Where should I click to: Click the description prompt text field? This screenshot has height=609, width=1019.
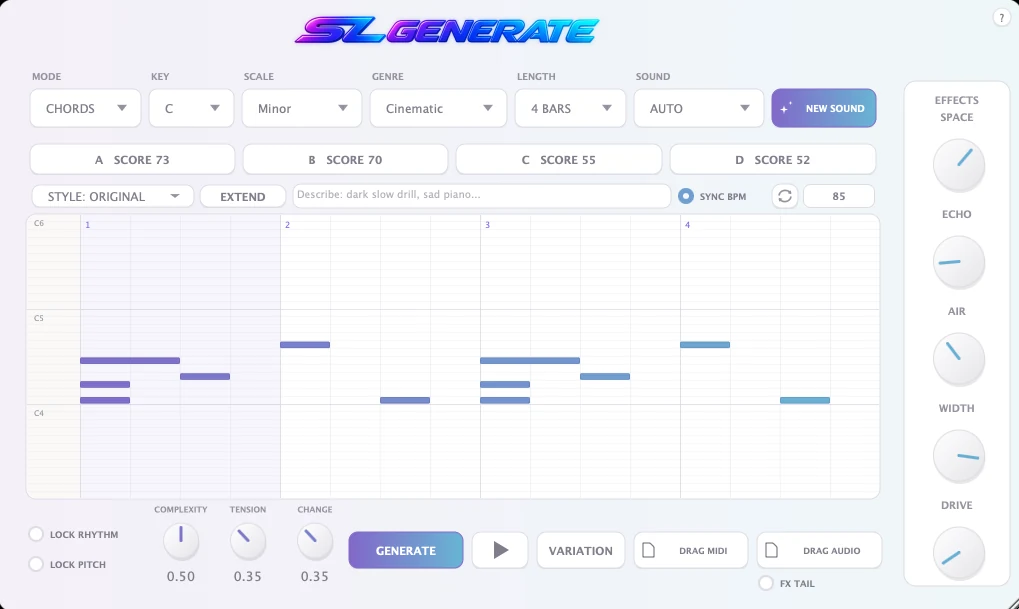481,196
